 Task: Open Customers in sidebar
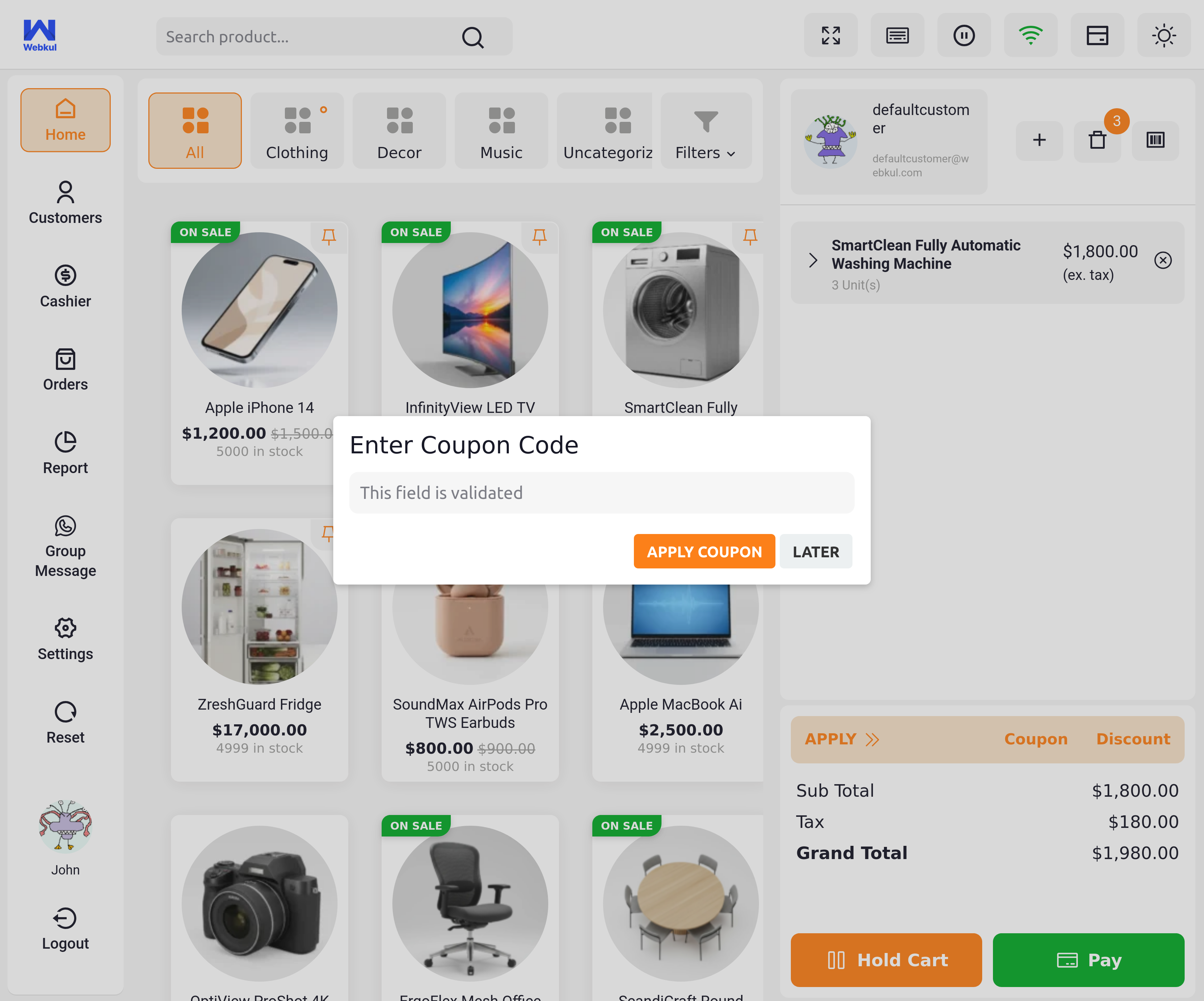click(65, 203)
